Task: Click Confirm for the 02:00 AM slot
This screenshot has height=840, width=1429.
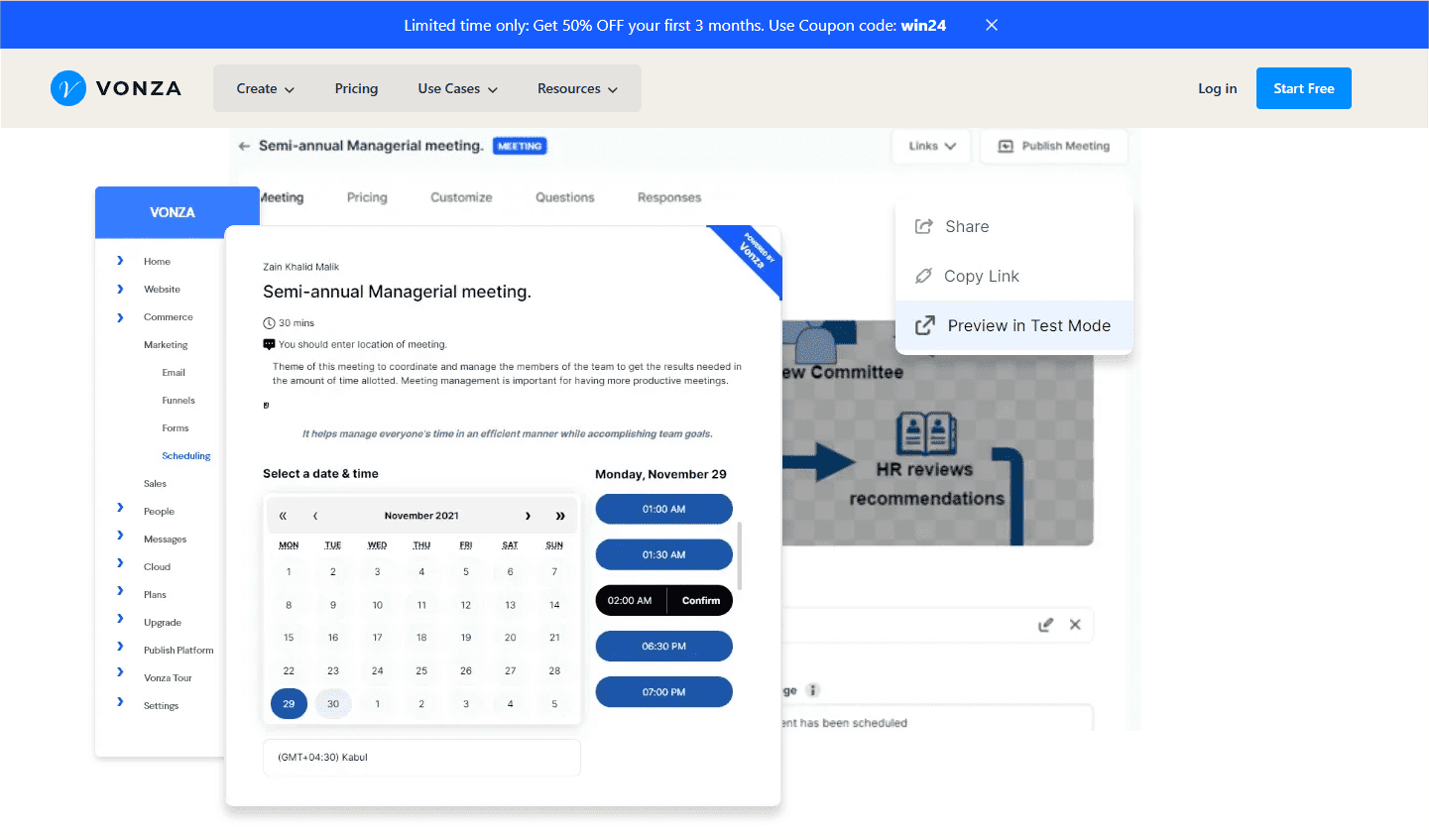Action: click(701, 600)
